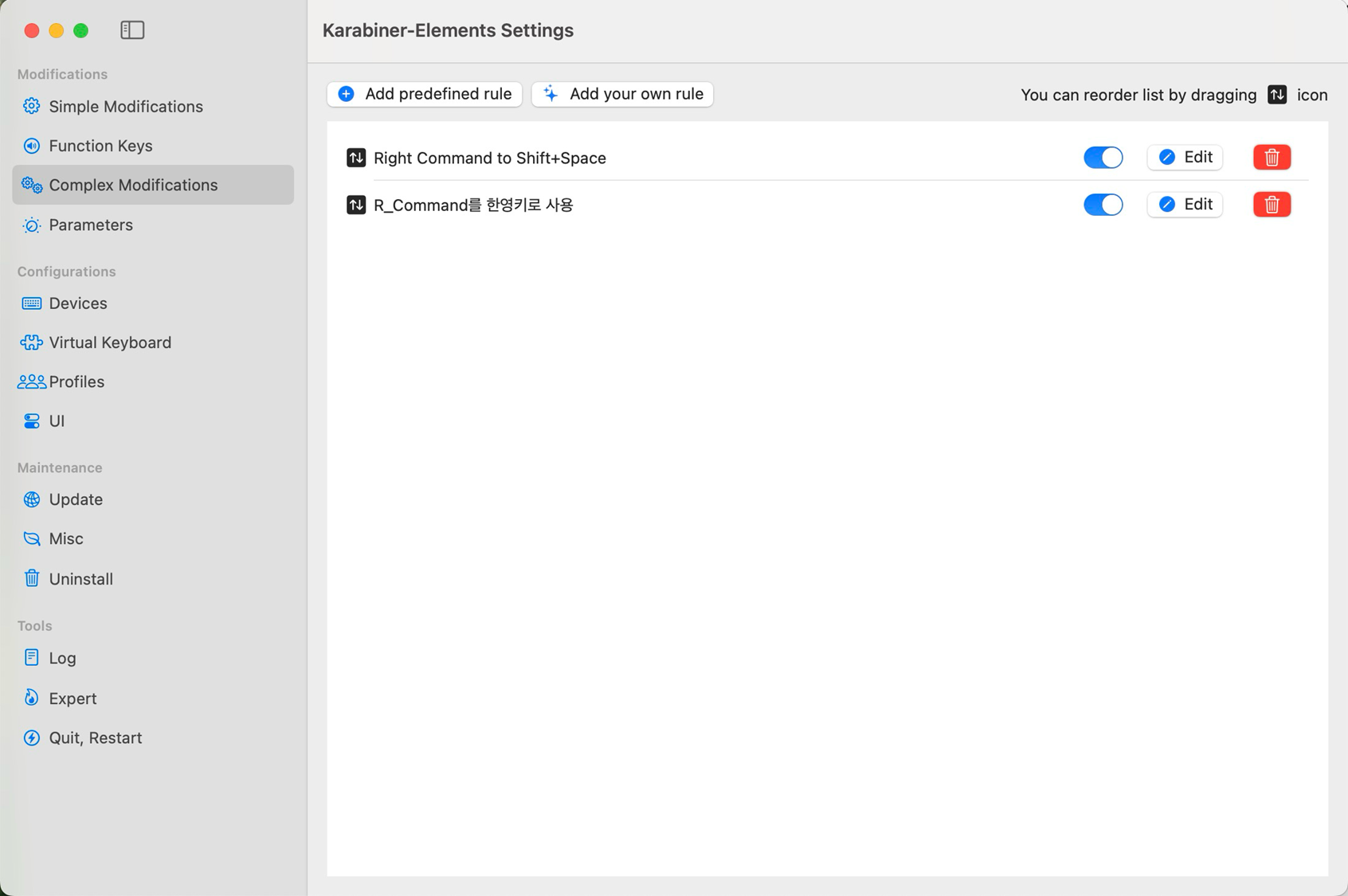Disable the Right Command to Shift+Space rule
The width and height of the screenshot is (1348, 896).
pyautogui.click(x=1103, y=157)
